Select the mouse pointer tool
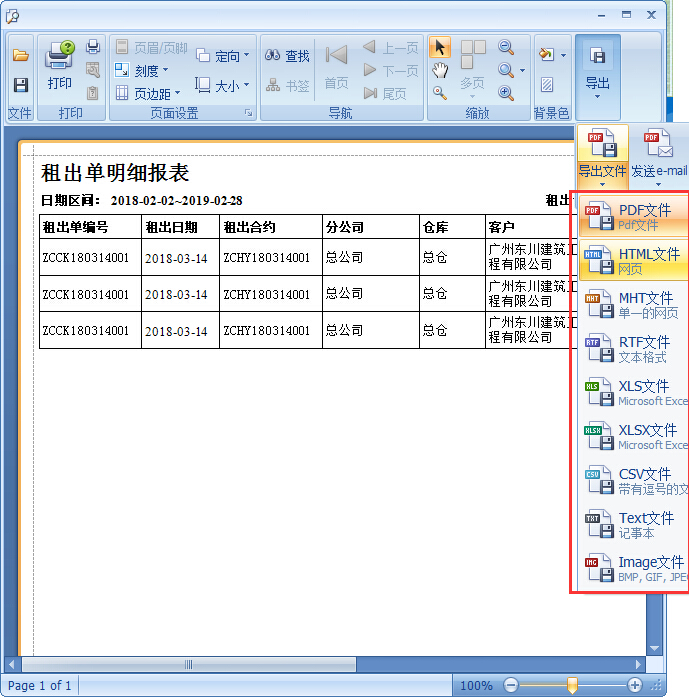The height and width of the screenshot is (697, 689). point(440,48)
